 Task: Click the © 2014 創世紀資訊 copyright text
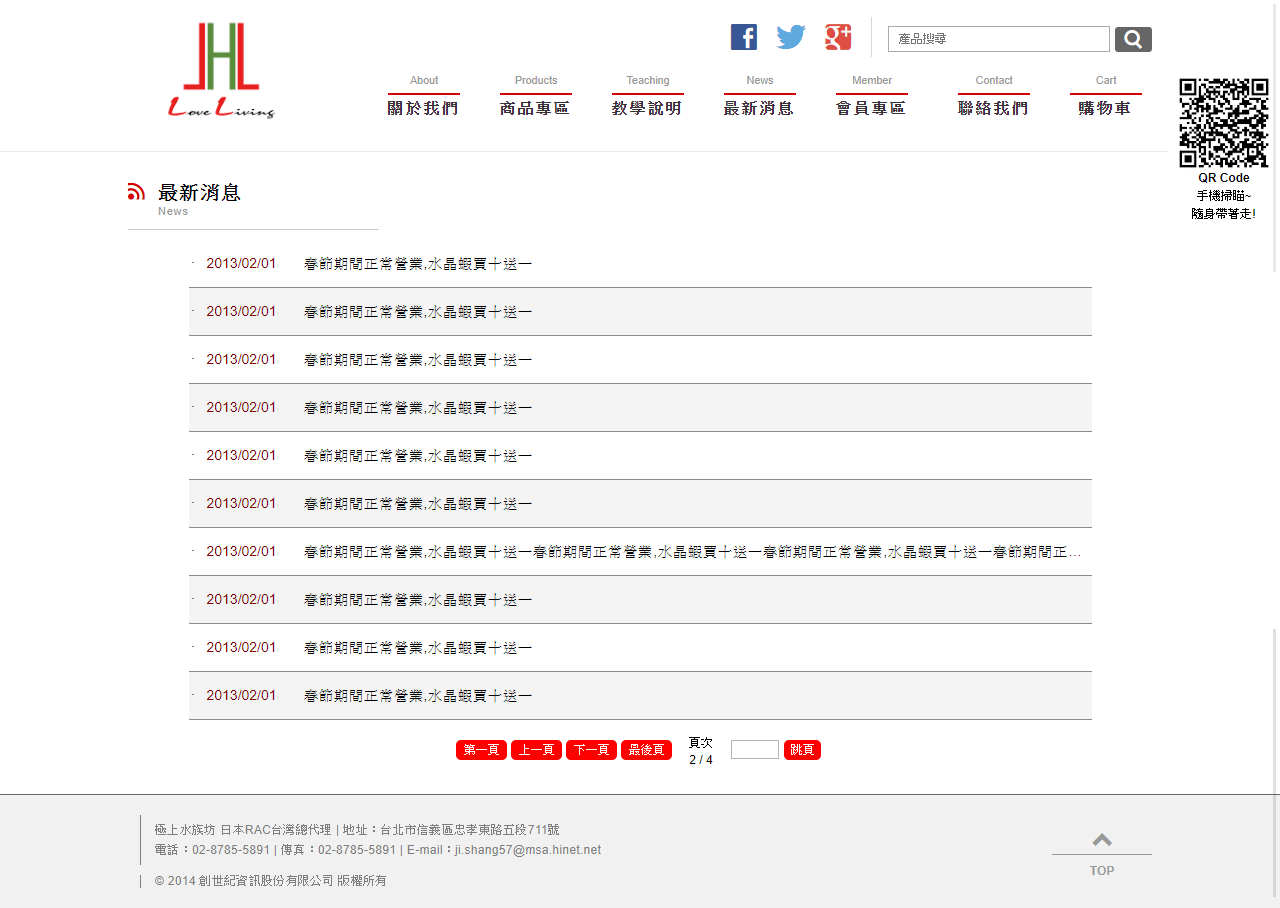[x=270, y=881]
